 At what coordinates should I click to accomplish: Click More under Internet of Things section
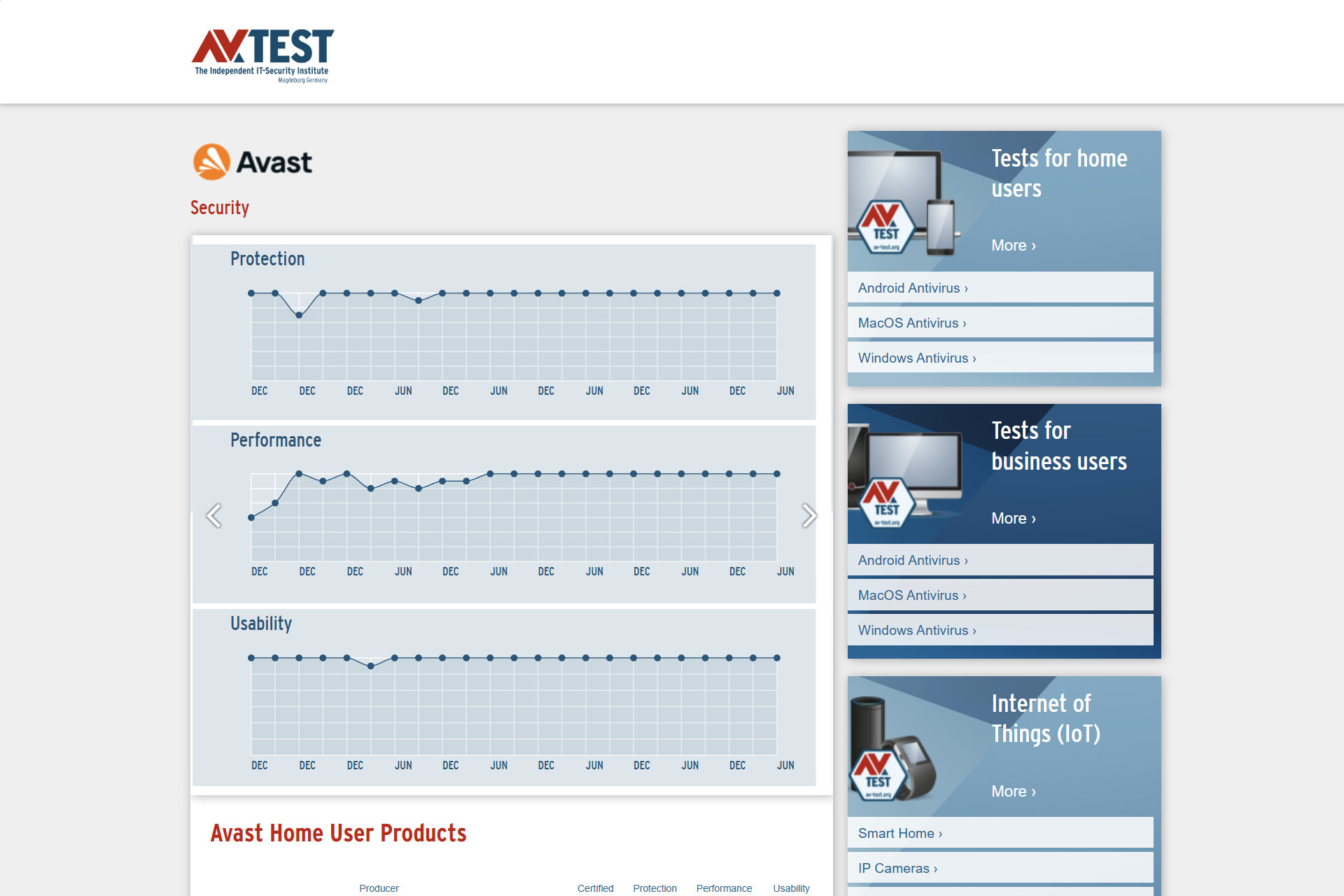(1013, 791)
